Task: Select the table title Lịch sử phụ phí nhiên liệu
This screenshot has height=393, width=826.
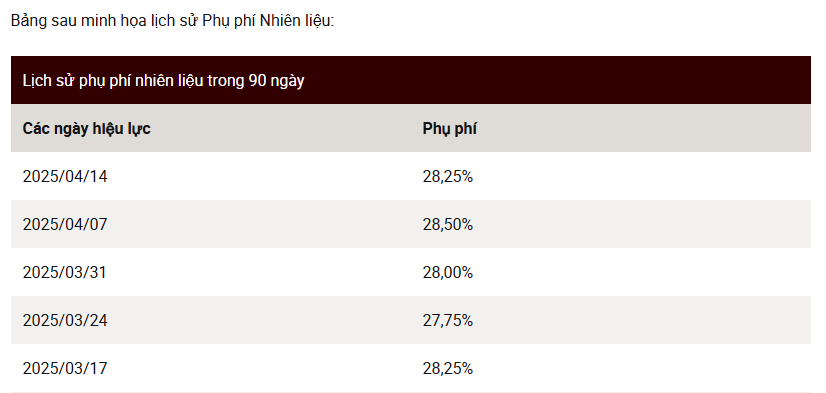Action: click(163, 81)
